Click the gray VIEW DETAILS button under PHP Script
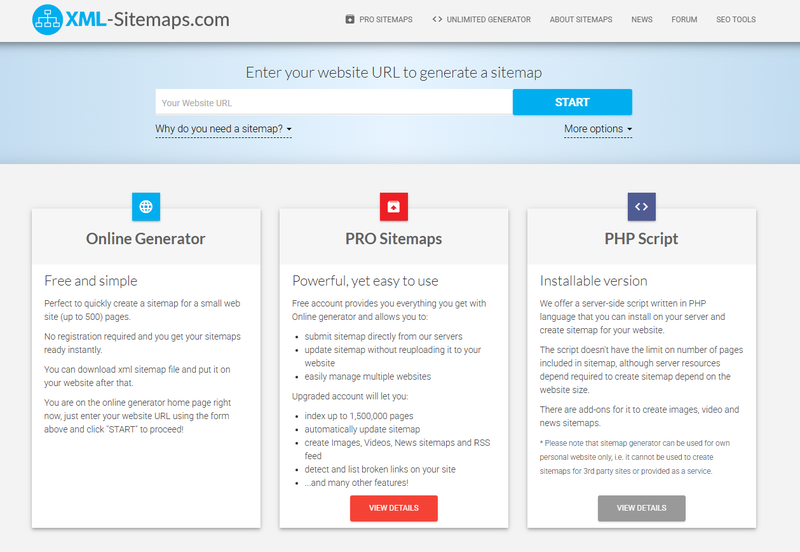The image size is (800, 552). pyautogui.click(x=641, y=508)
